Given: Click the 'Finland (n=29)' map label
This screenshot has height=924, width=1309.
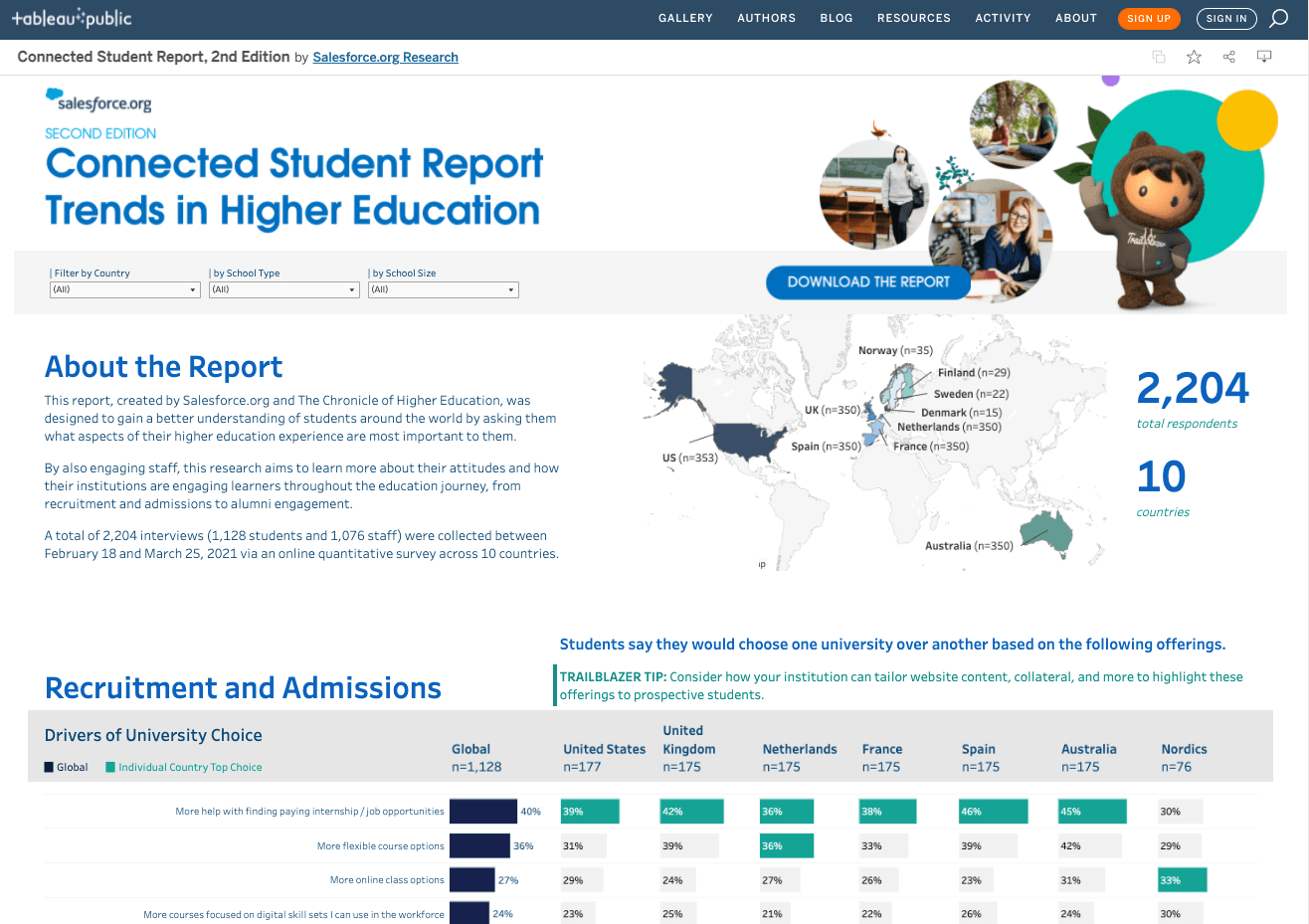Looking at the screenshot, I should click(974, 372).
